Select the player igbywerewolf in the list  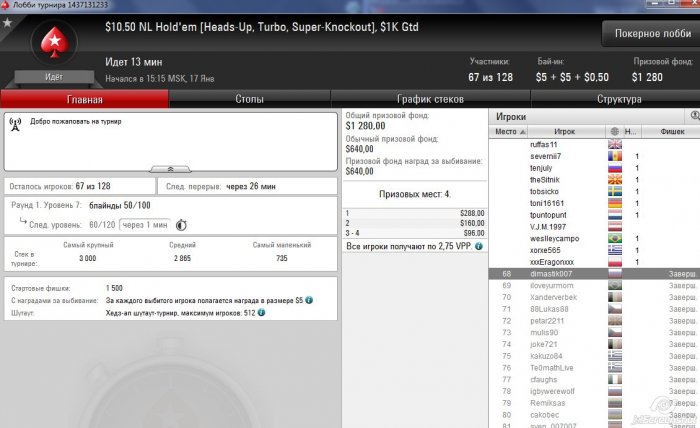(594, 391)
